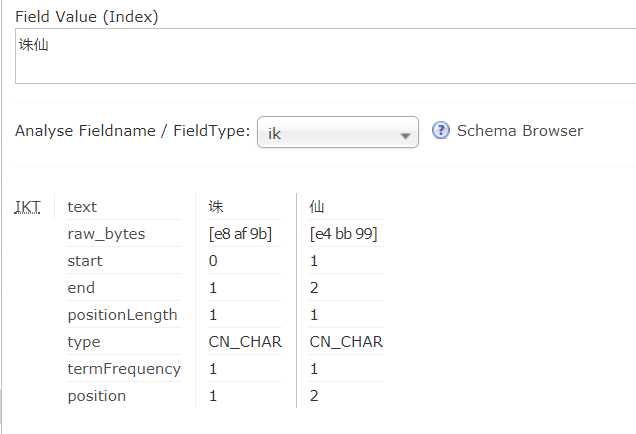The height and width of the screenshot is (434, 636).
Task: Expand the ik FieldType dropdown arrow
Action: coord(405,135)
